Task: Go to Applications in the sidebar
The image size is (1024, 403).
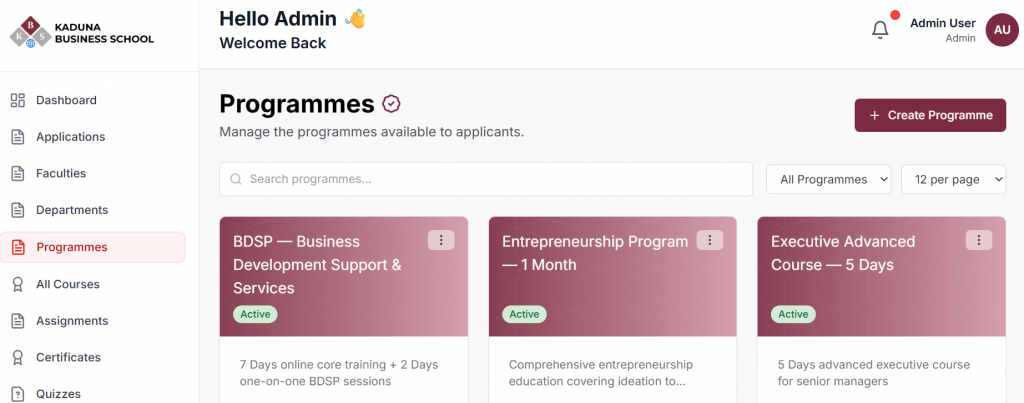Action: point(70,137)
